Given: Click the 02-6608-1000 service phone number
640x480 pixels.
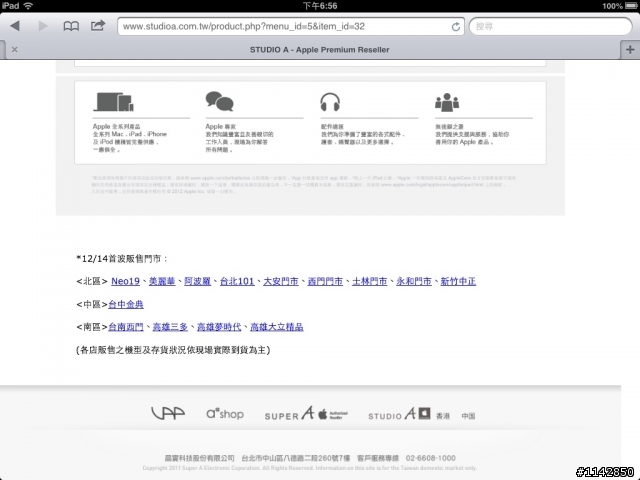Looking at the screenshot, I should 431,458.
